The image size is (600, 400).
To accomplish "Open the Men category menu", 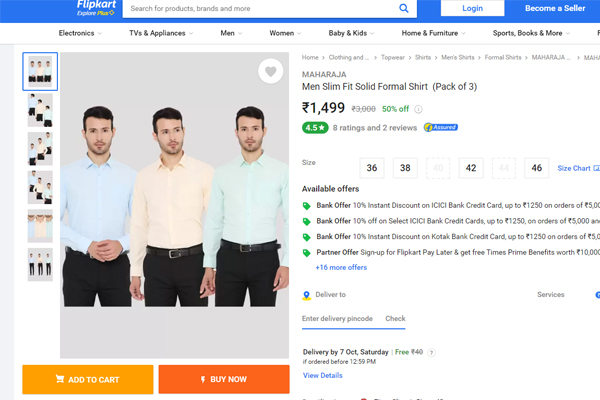I will (x=231, y=33).
